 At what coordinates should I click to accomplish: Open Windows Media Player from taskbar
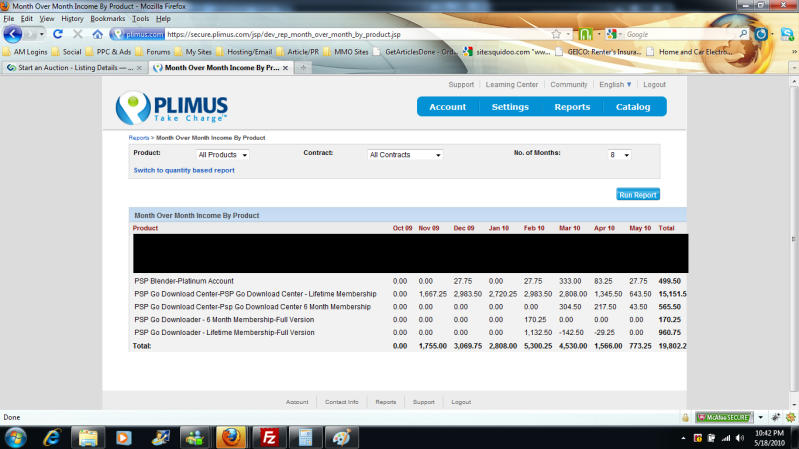[x=123, y=438]
